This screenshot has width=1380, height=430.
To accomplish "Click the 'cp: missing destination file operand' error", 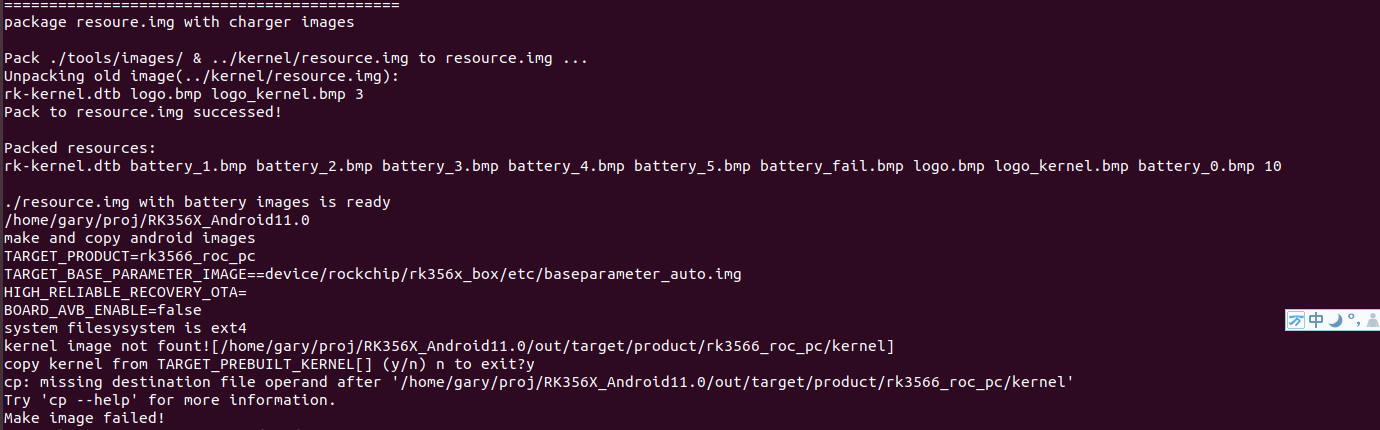I will click(539, 382).
